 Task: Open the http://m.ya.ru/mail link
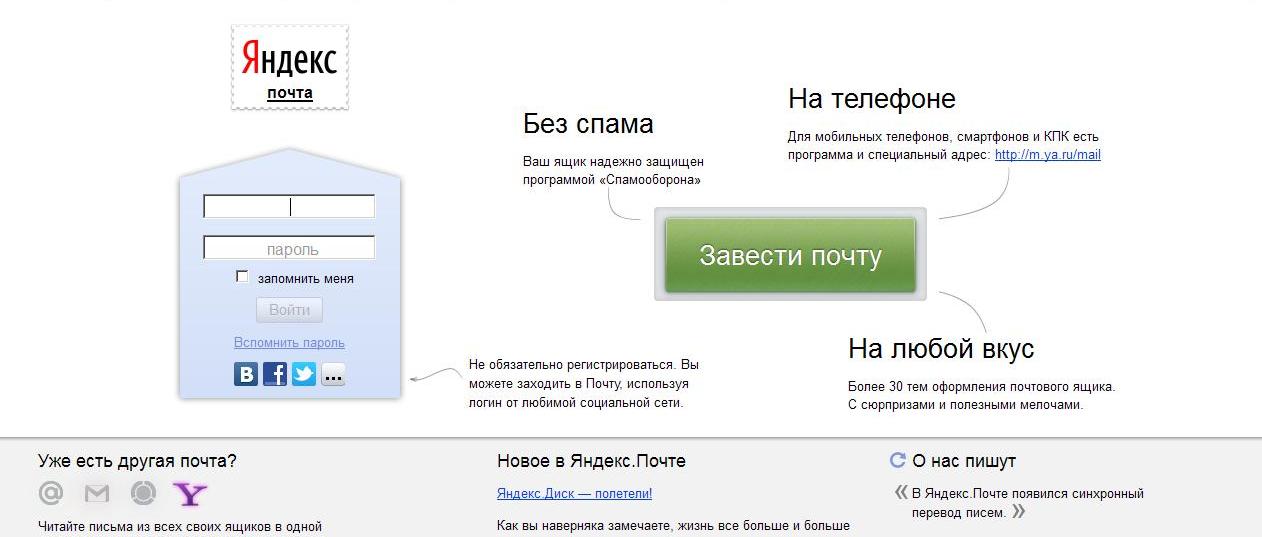tap(1048, 155)
